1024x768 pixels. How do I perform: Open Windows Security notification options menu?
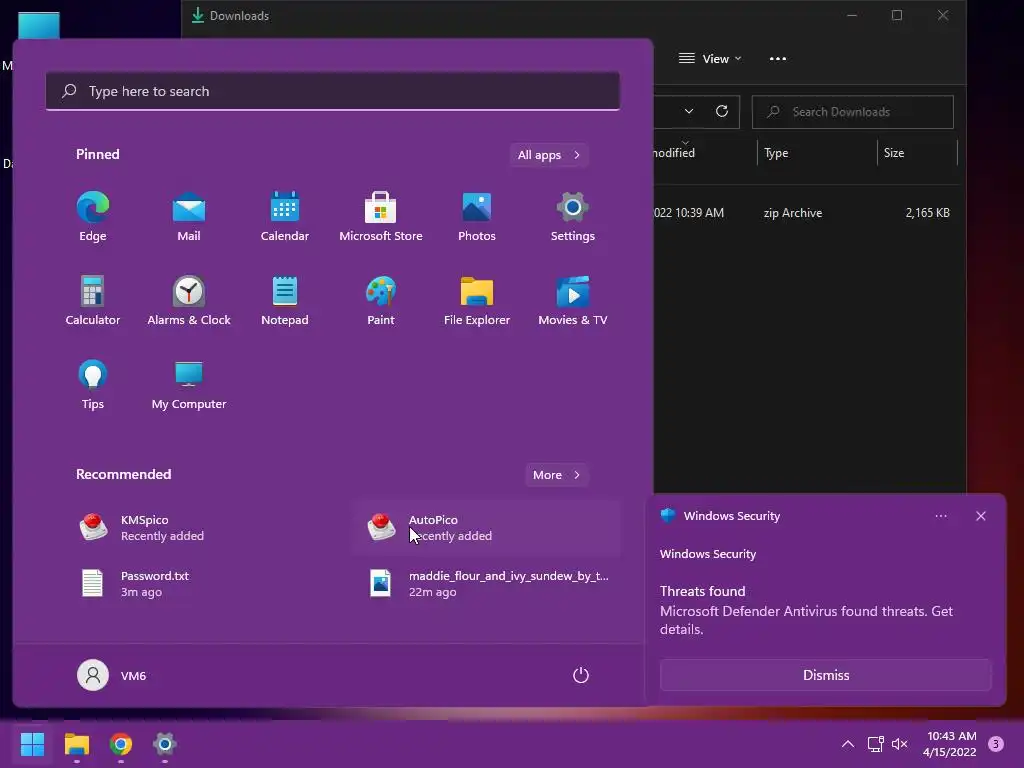pos(940,516)
